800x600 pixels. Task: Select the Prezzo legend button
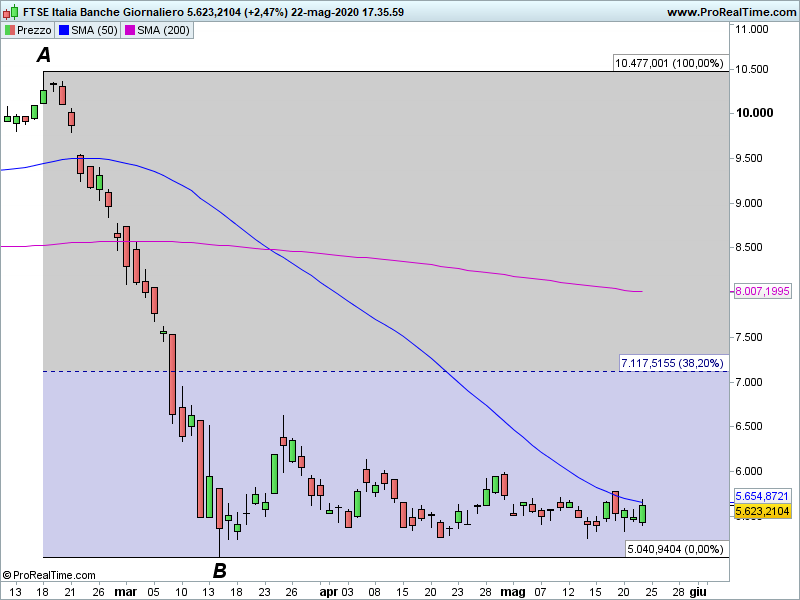[28, 30]
